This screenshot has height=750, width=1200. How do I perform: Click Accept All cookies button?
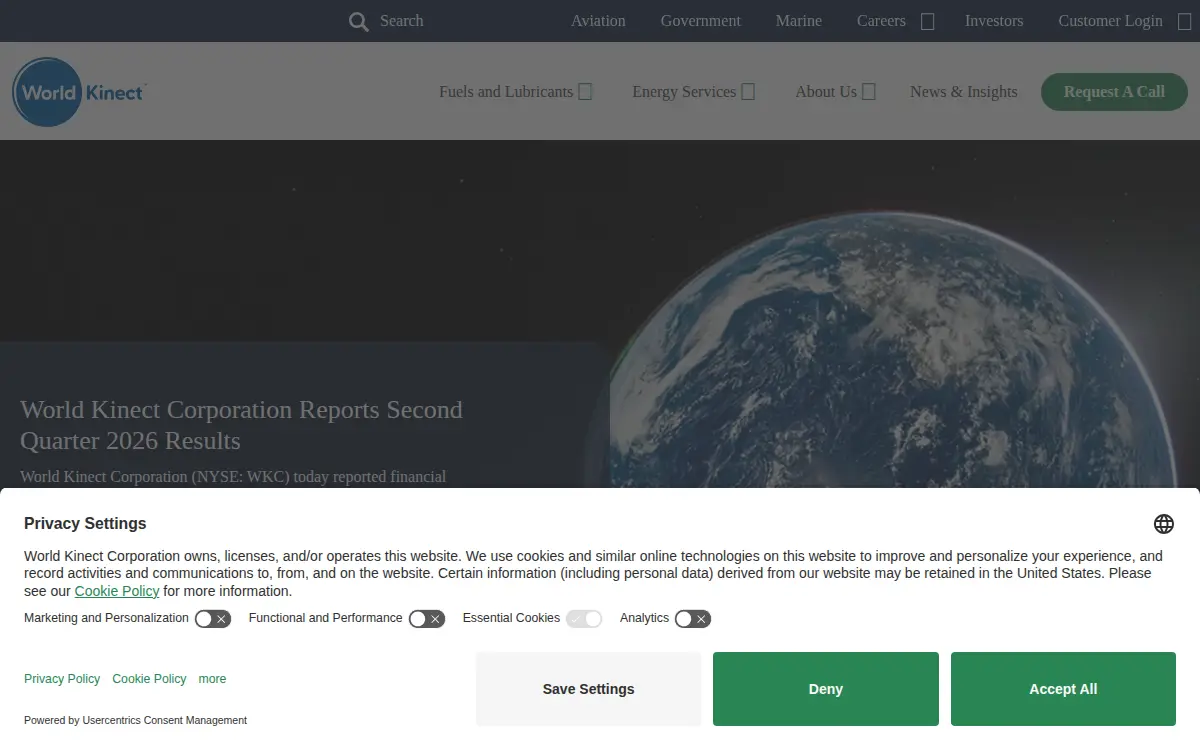click(1063, 689)
